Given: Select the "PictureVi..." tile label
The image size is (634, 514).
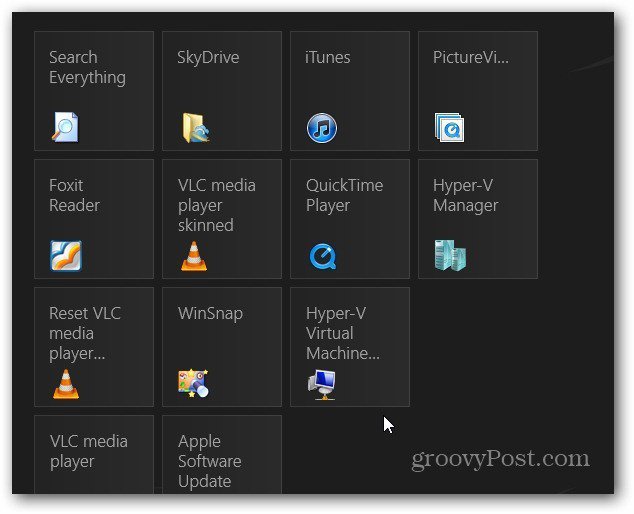Looking at the screenshot, I should point(471,57).
